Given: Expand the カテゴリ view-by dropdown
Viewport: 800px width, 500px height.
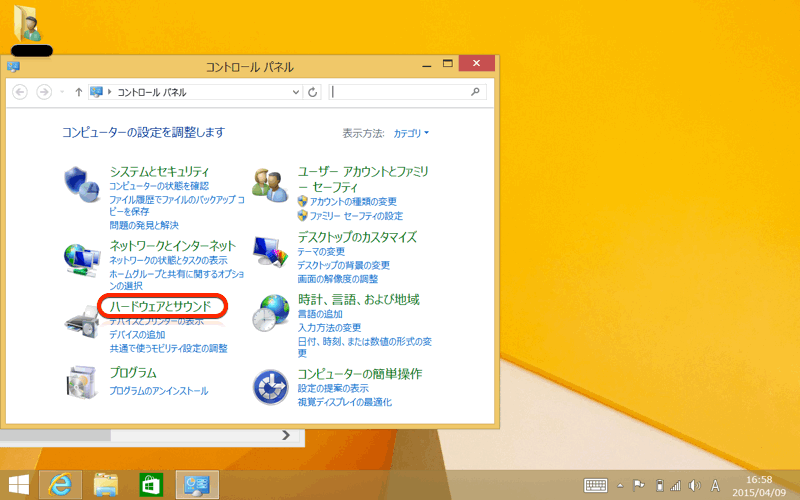Looking at the screenshot, I should click(410, 133).
